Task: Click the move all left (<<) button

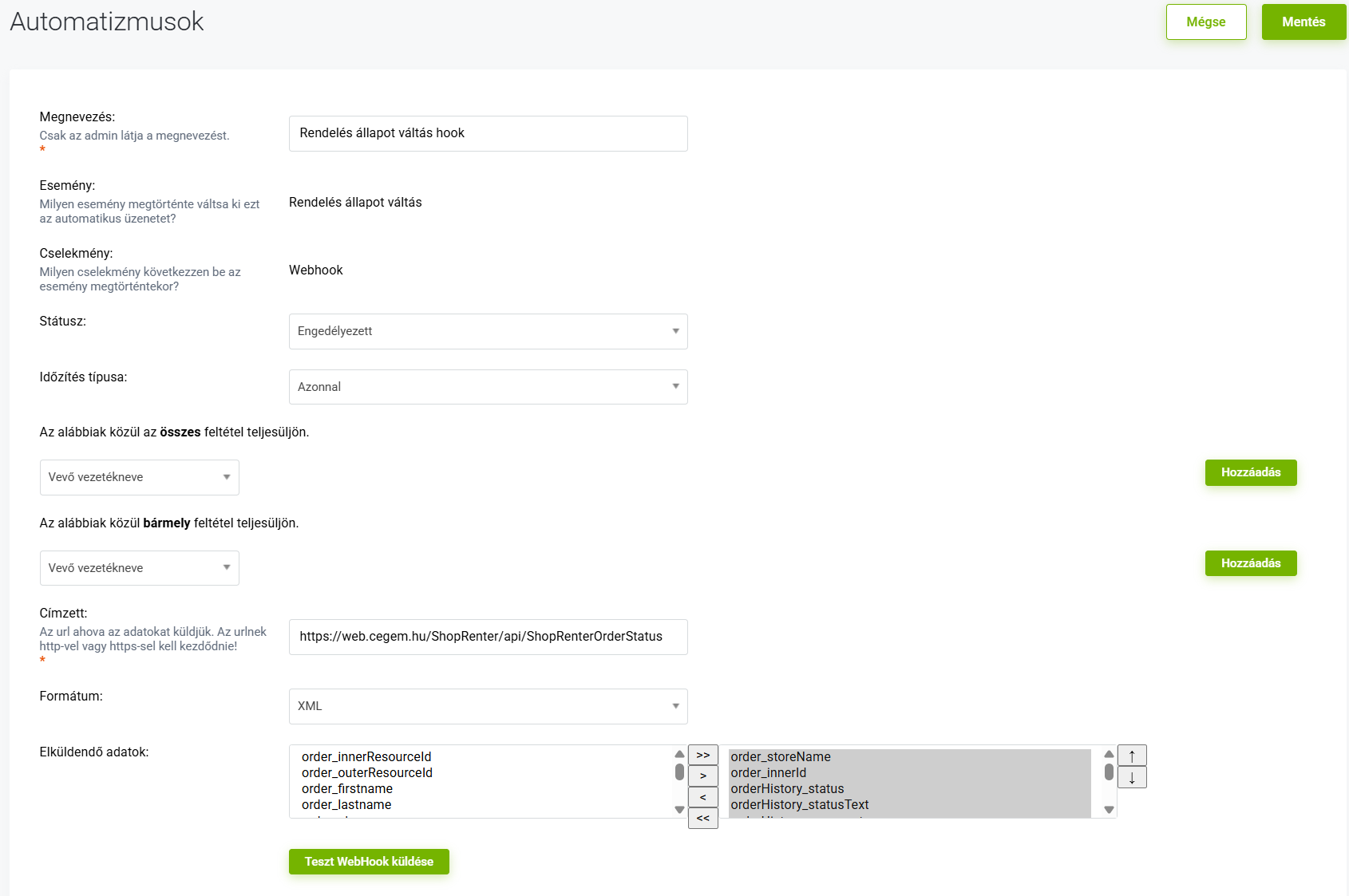Action: [702, 818]
